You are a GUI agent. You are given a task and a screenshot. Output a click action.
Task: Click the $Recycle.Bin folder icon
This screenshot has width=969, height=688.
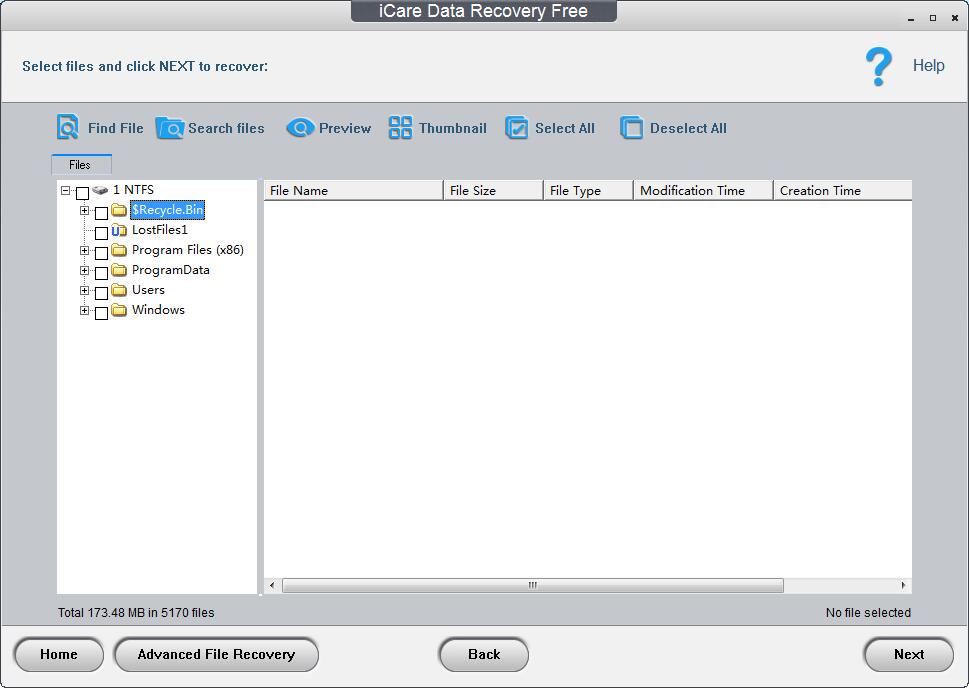pyautogui.click(x=119, y=210)
